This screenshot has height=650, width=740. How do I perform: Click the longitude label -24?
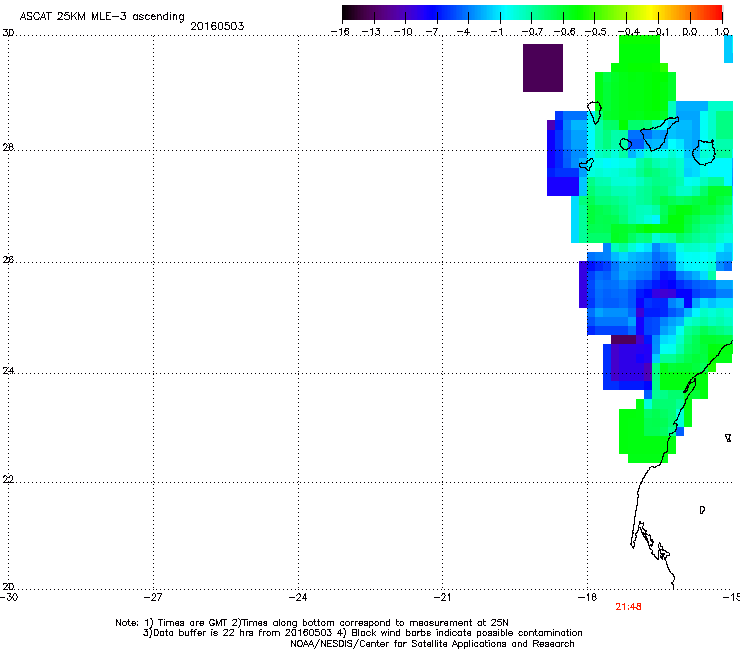click(x=298, y=597)
